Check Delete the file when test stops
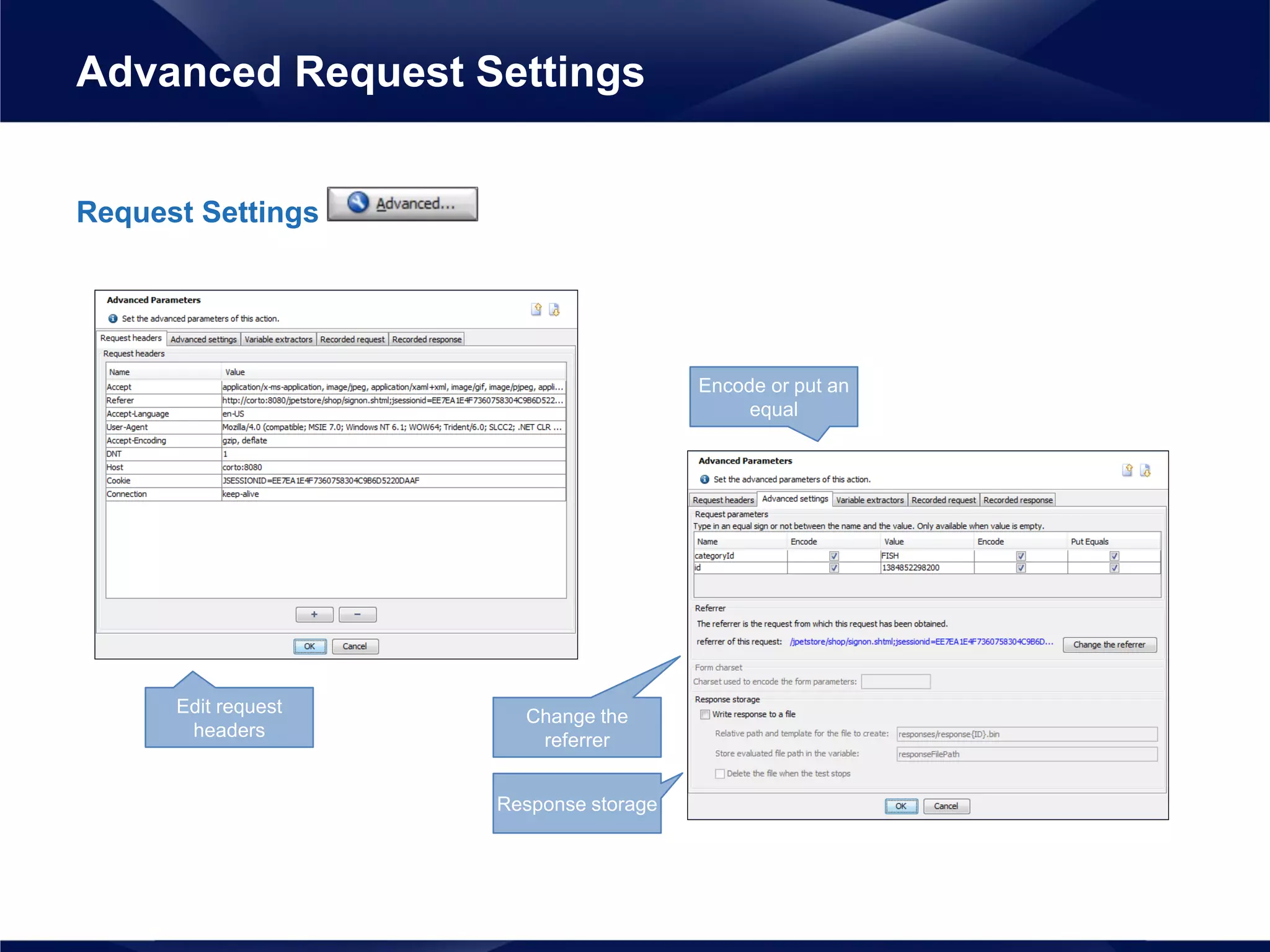The width and height of the screenshot is (1270, 952). click(x=720, y=773)
